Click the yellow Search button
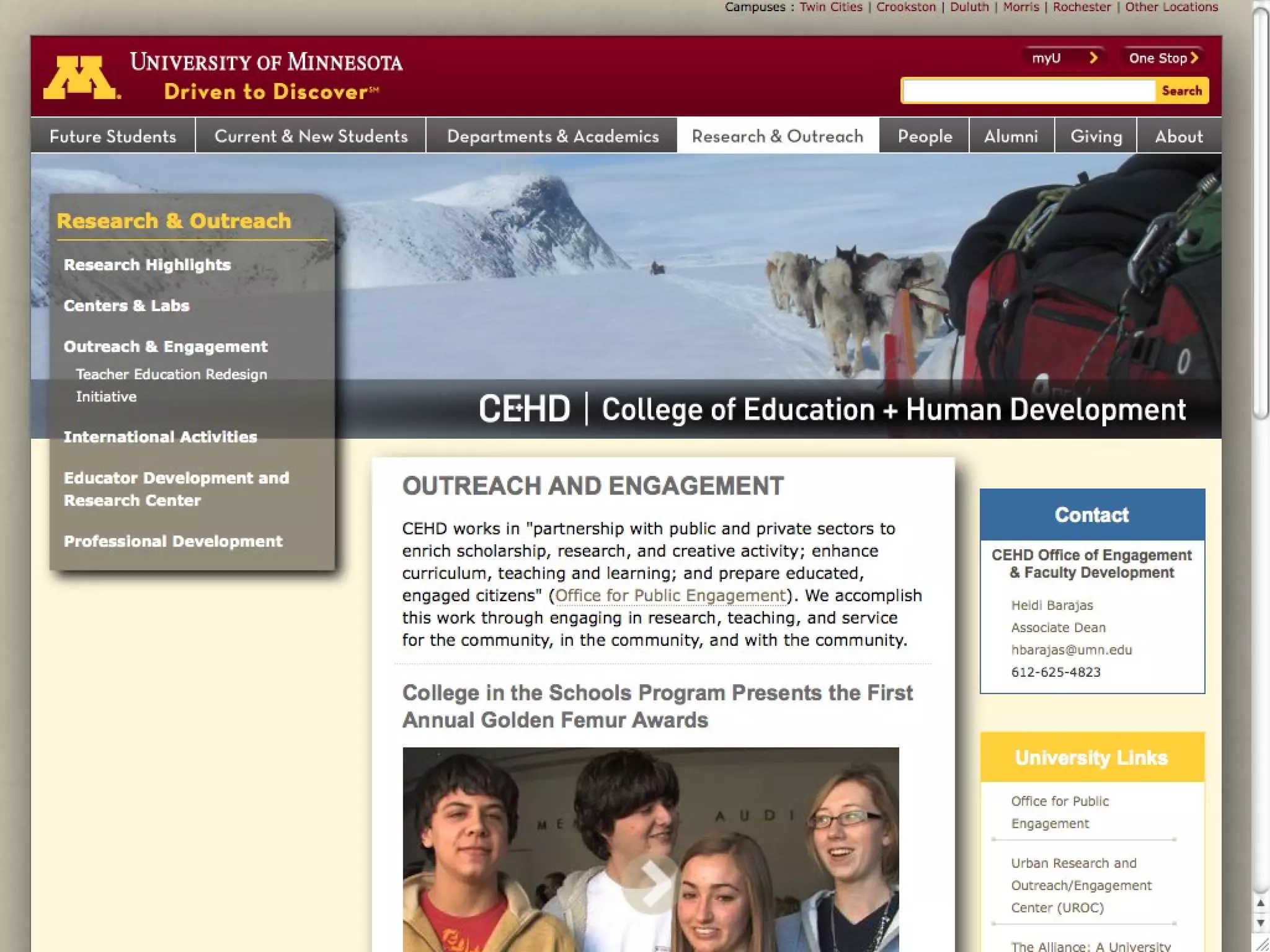This screenshot has width=1270, height=952. pos(1181,91)
